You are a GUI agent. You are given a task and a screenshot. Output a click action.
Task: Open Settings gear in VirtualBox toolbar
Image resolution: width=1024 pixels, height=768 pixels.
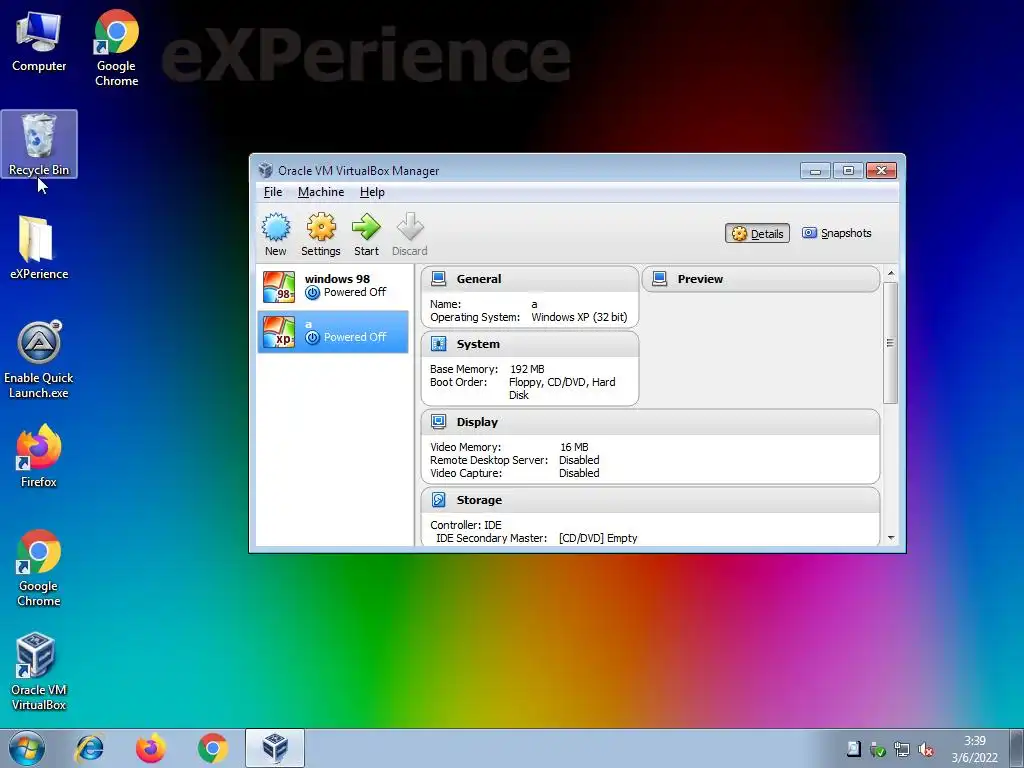(321, 234)
